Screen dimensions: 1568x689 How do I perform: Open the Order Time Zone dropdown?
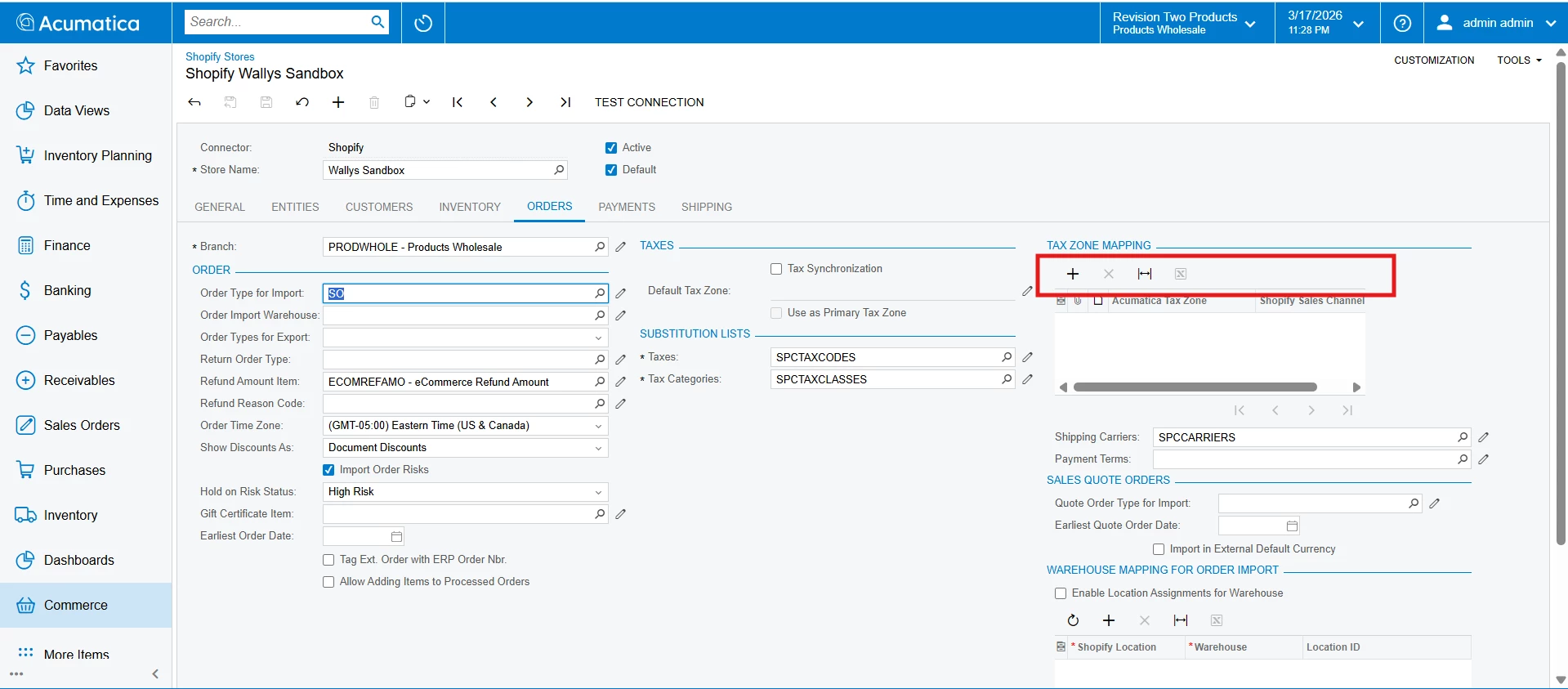[x=598, y=426]
